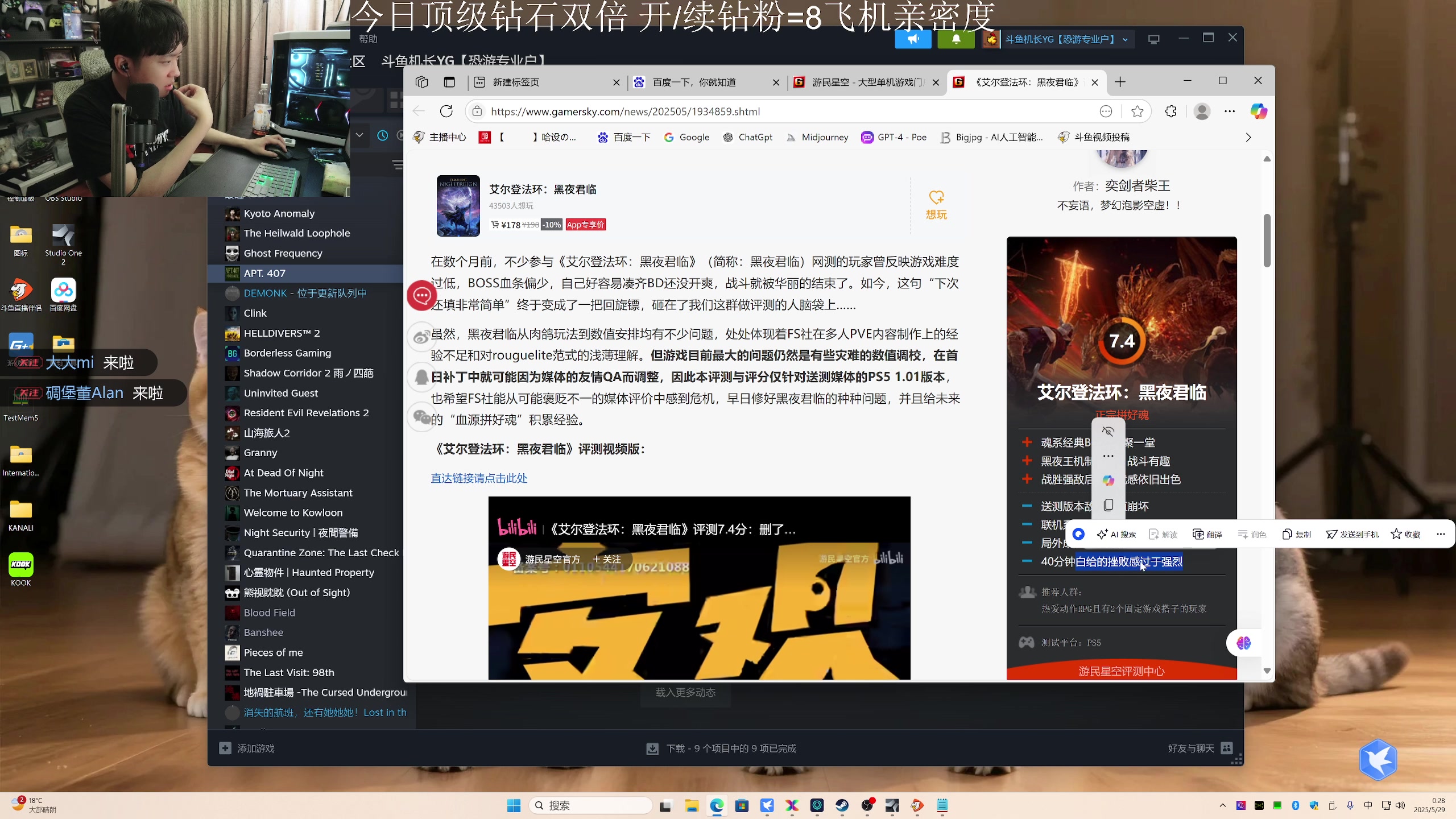1456x819 pixels.
Task: Click 复制 copy in selection toolbar
Action: pyautogui.click(x=1297, y=534)
